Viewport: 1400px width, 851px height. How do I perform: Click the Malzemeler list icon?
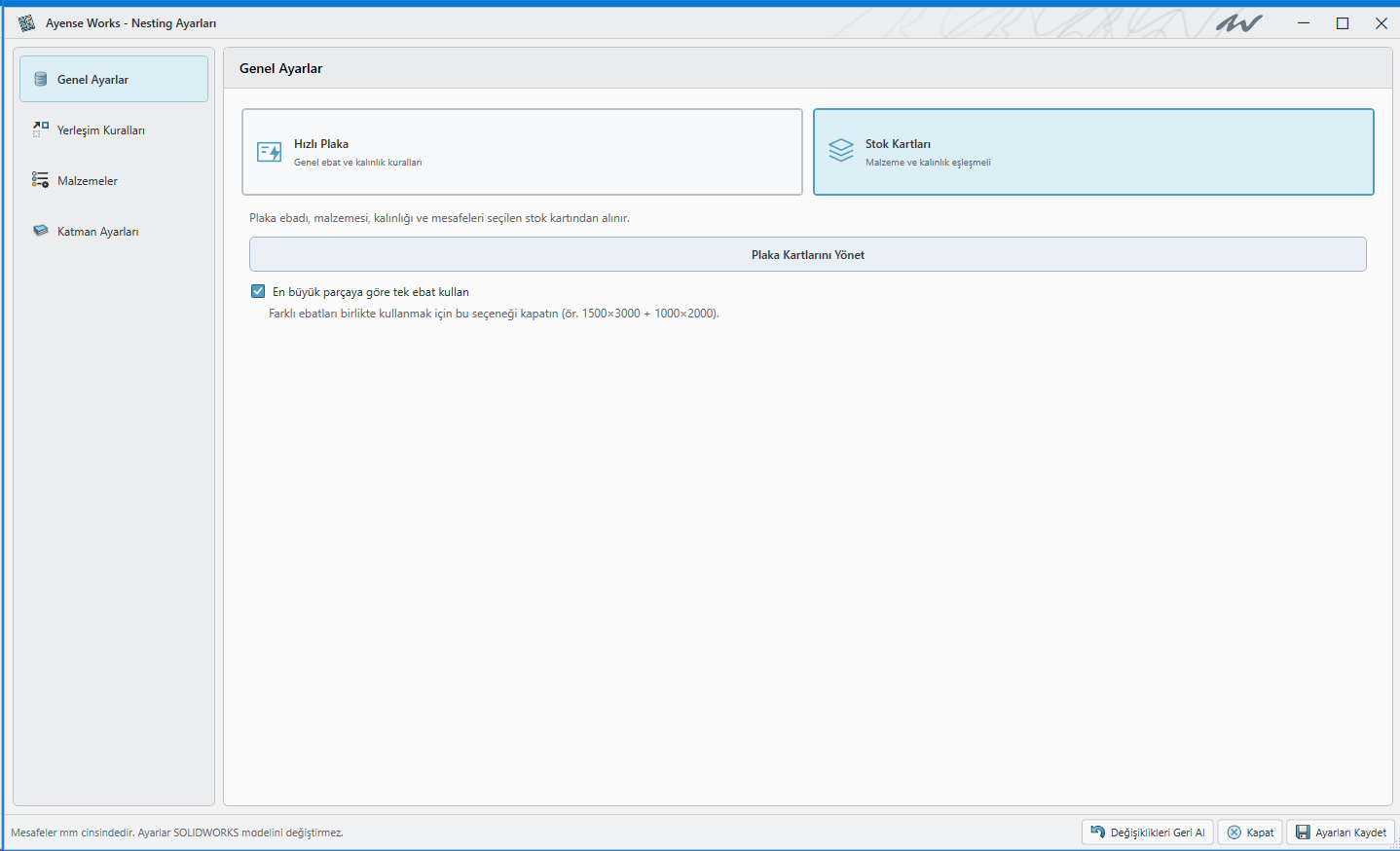coord(41,180)
